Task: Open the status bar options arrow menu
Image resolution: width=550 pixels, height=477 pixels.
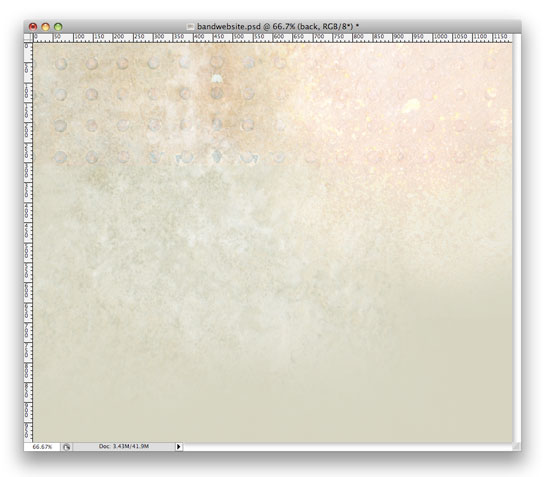Action: tap(179, 446)
